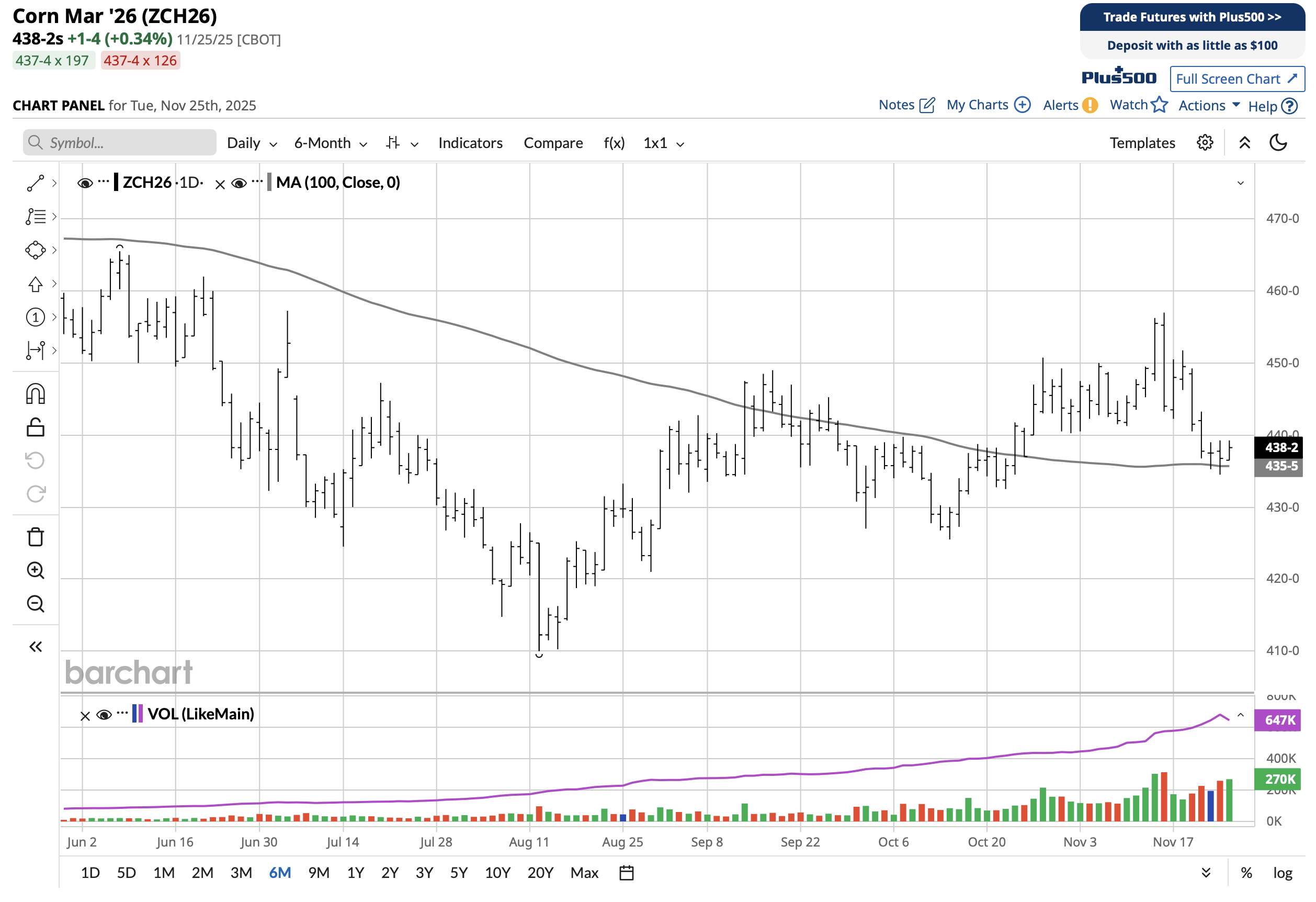Screen dimensions: 1316x902
Task: Collapse the drawing toolbar double arrow
Action: pyautogui.click(x=35, y=647)
